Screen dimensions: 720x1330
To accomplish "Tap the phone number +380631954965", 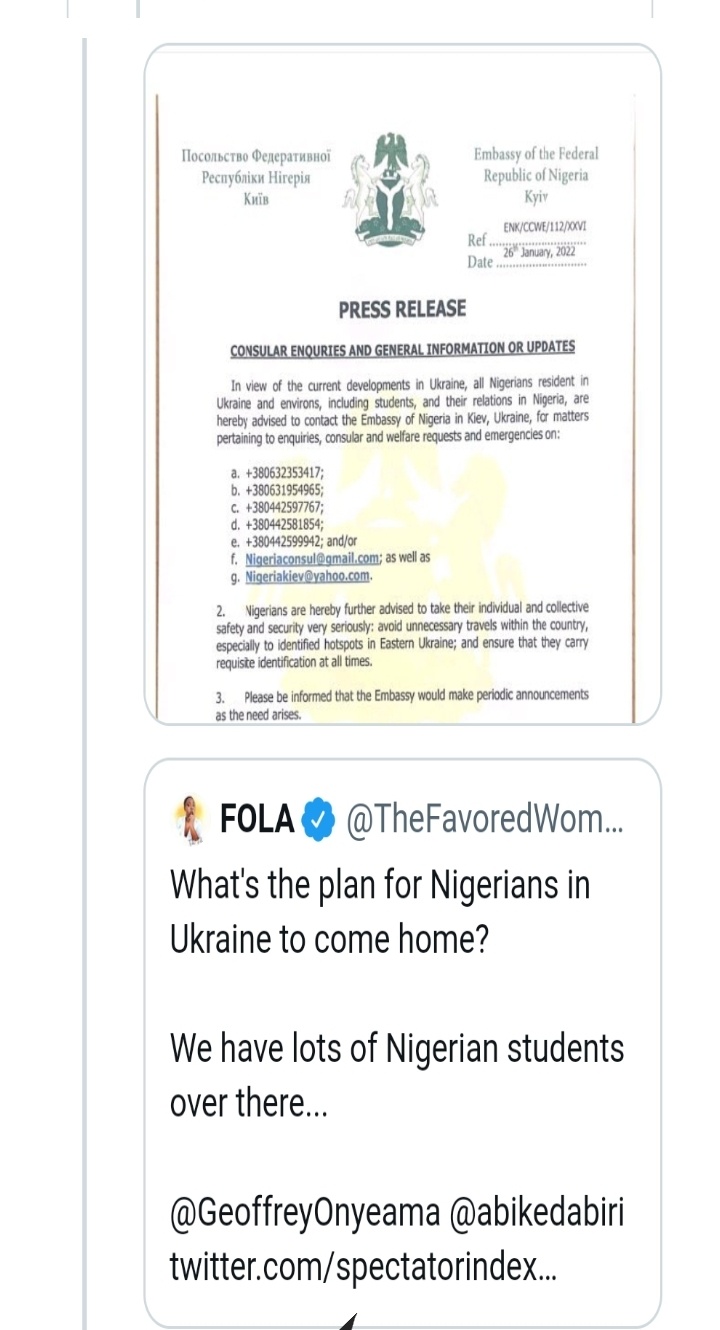I will tap(285, 488).
